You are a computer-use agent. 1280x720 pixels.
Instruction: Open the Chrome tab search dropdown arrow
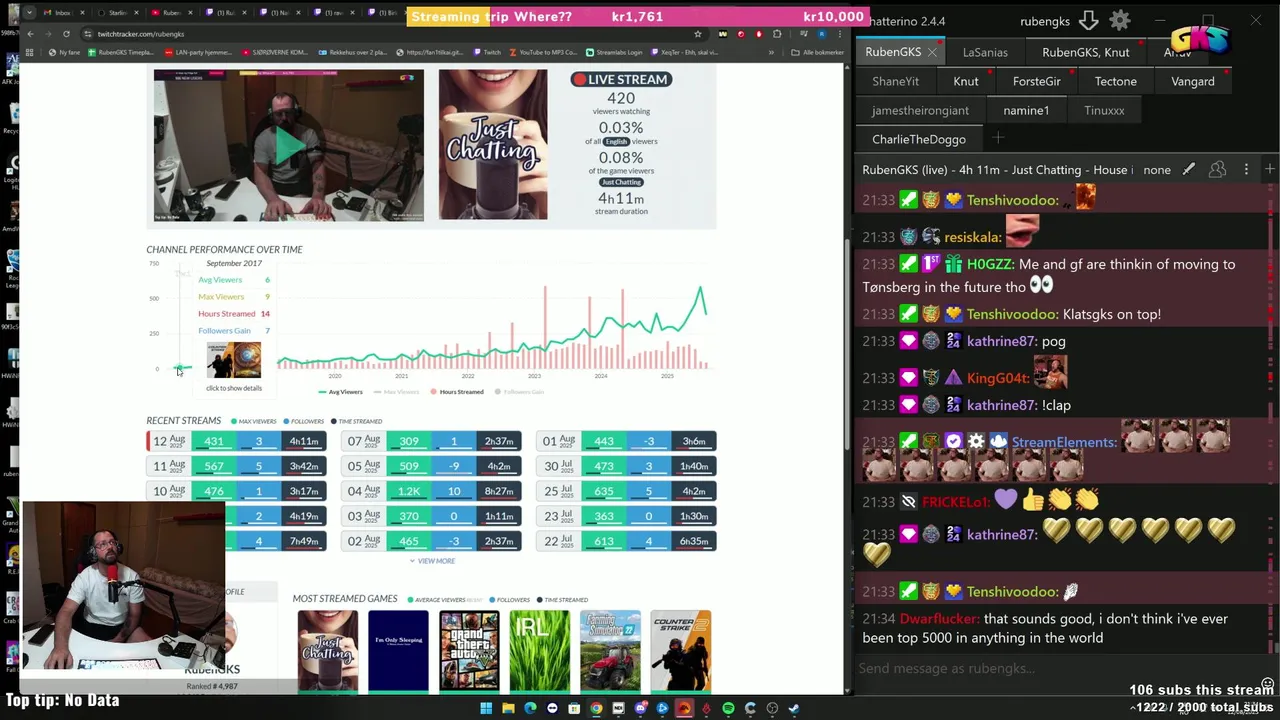tap(27, 13)
